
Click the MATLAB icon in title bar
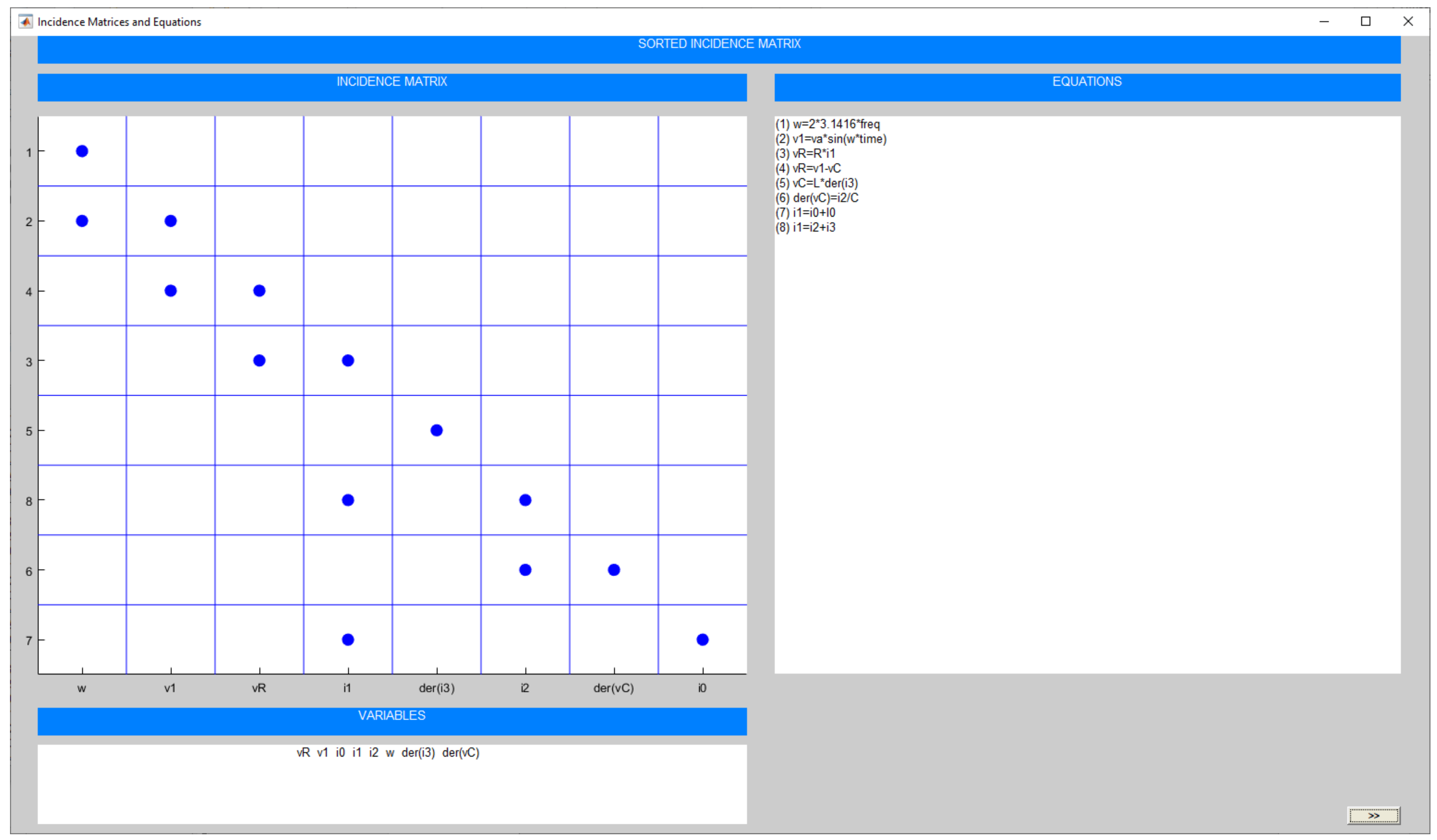click(25, 22)
